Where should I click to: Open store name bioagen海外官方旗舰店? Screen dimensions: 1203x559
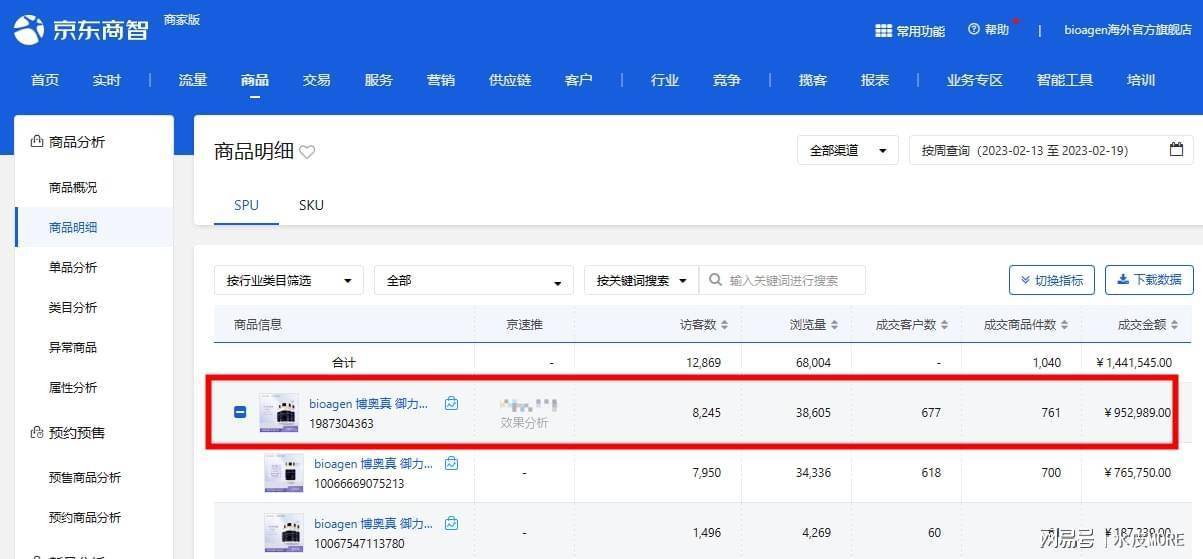[x=1128, y=30]
